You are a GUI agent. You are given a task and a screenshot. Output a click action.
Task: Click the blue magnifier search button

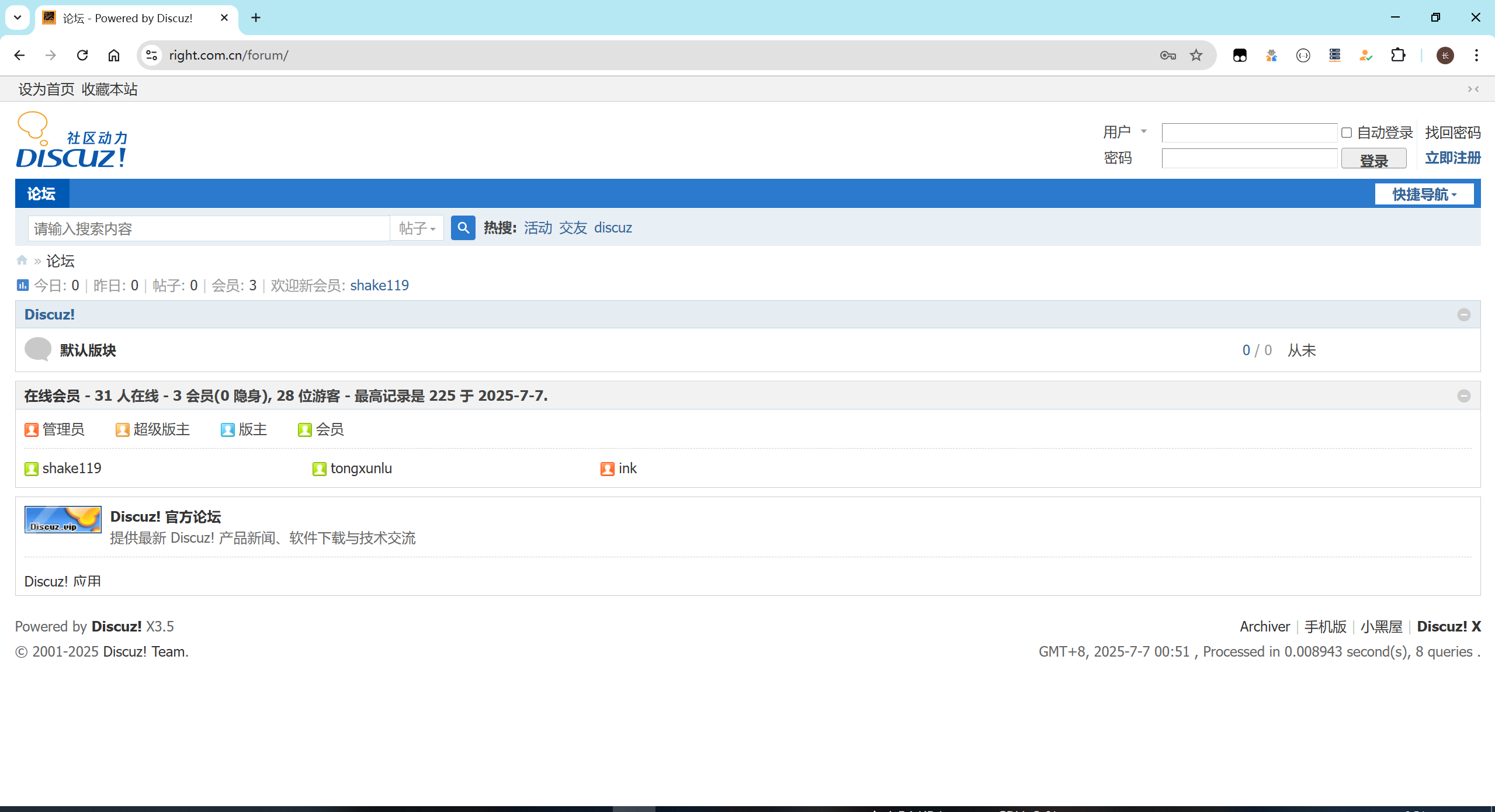tap(463, 228)
